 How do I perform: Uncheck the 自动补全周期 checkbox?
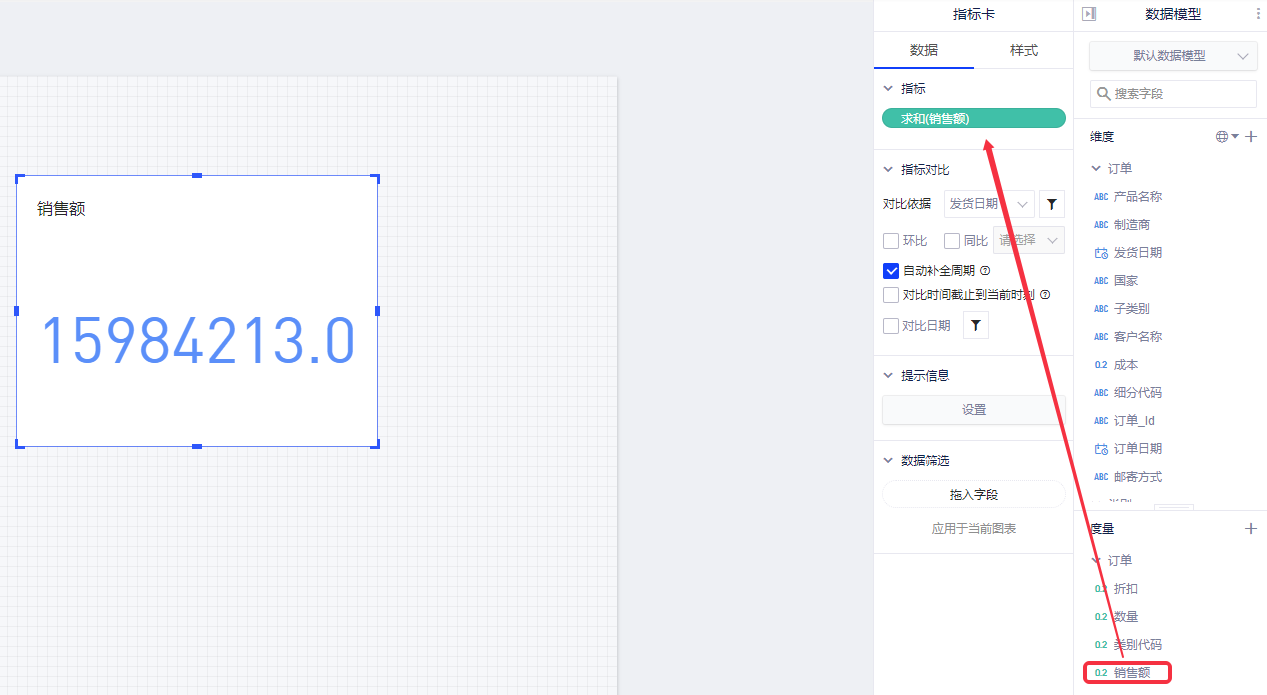(891, 271)
